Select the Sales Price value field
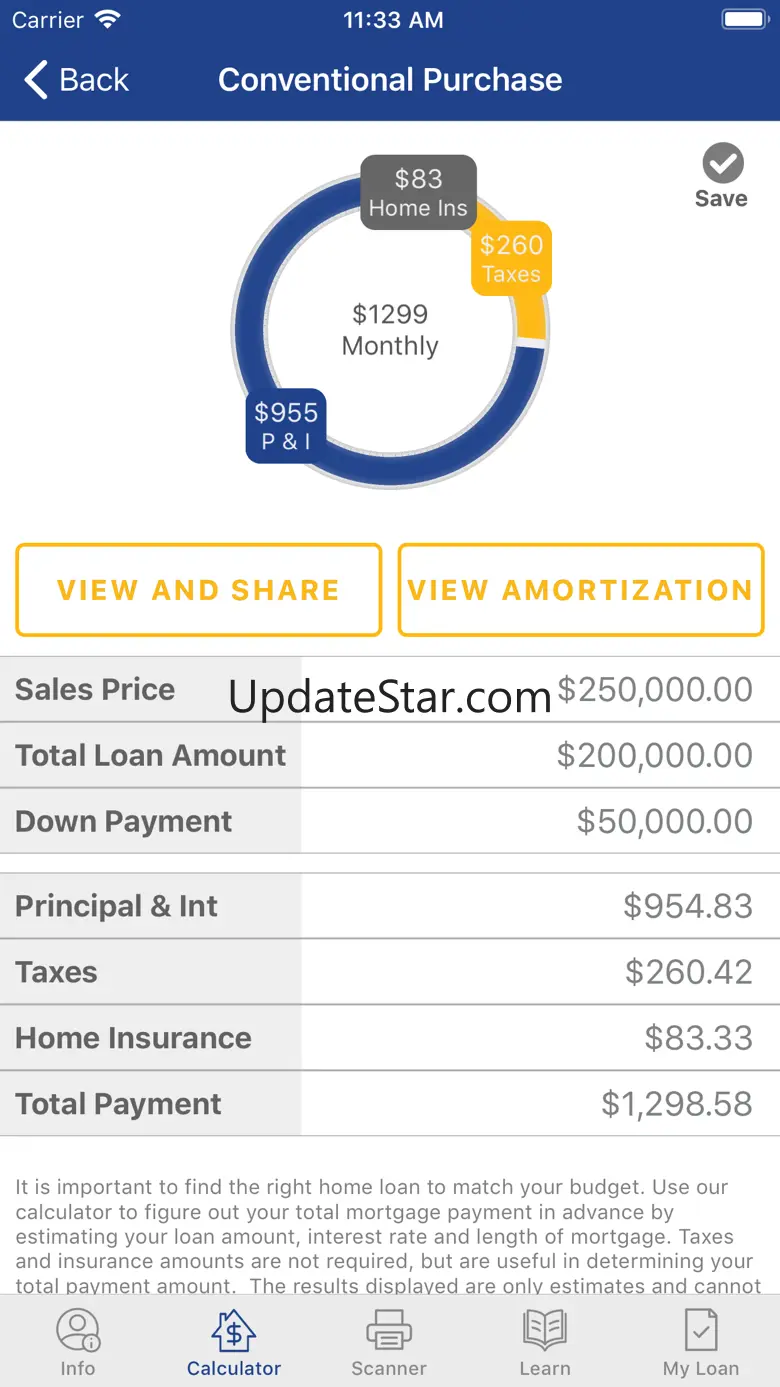Screen dimensions: 780x1387 point(654,690)
